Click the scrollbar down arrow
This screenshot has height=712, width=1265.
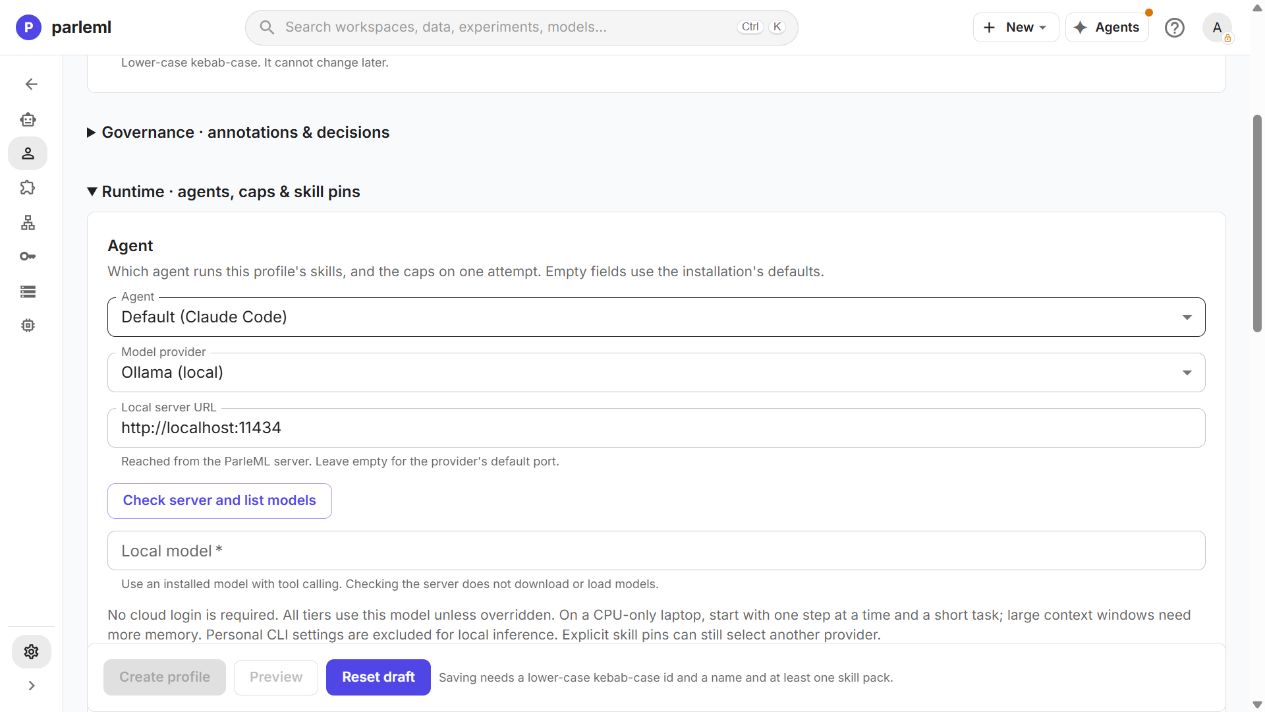pos(1257,704)
